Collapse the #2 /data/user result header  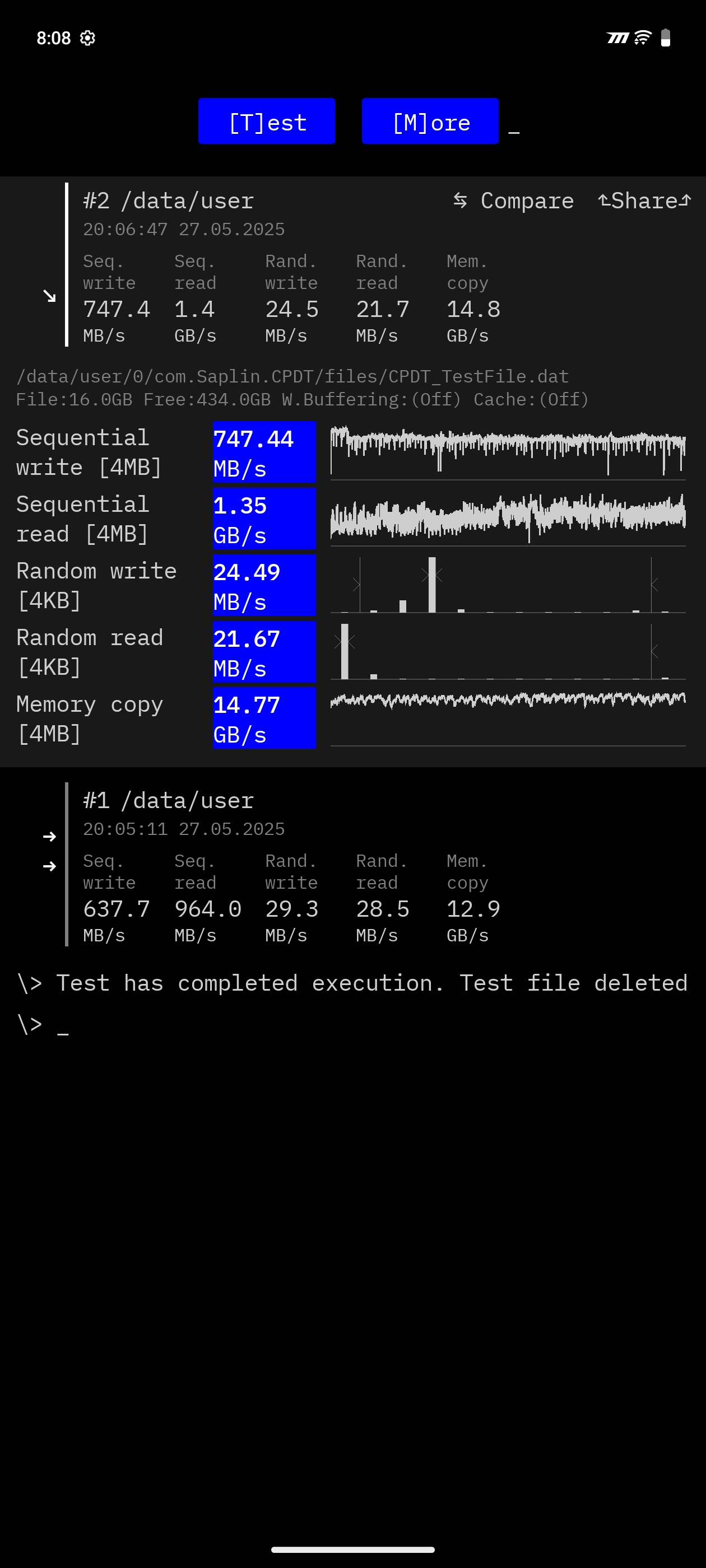point(169,201)
